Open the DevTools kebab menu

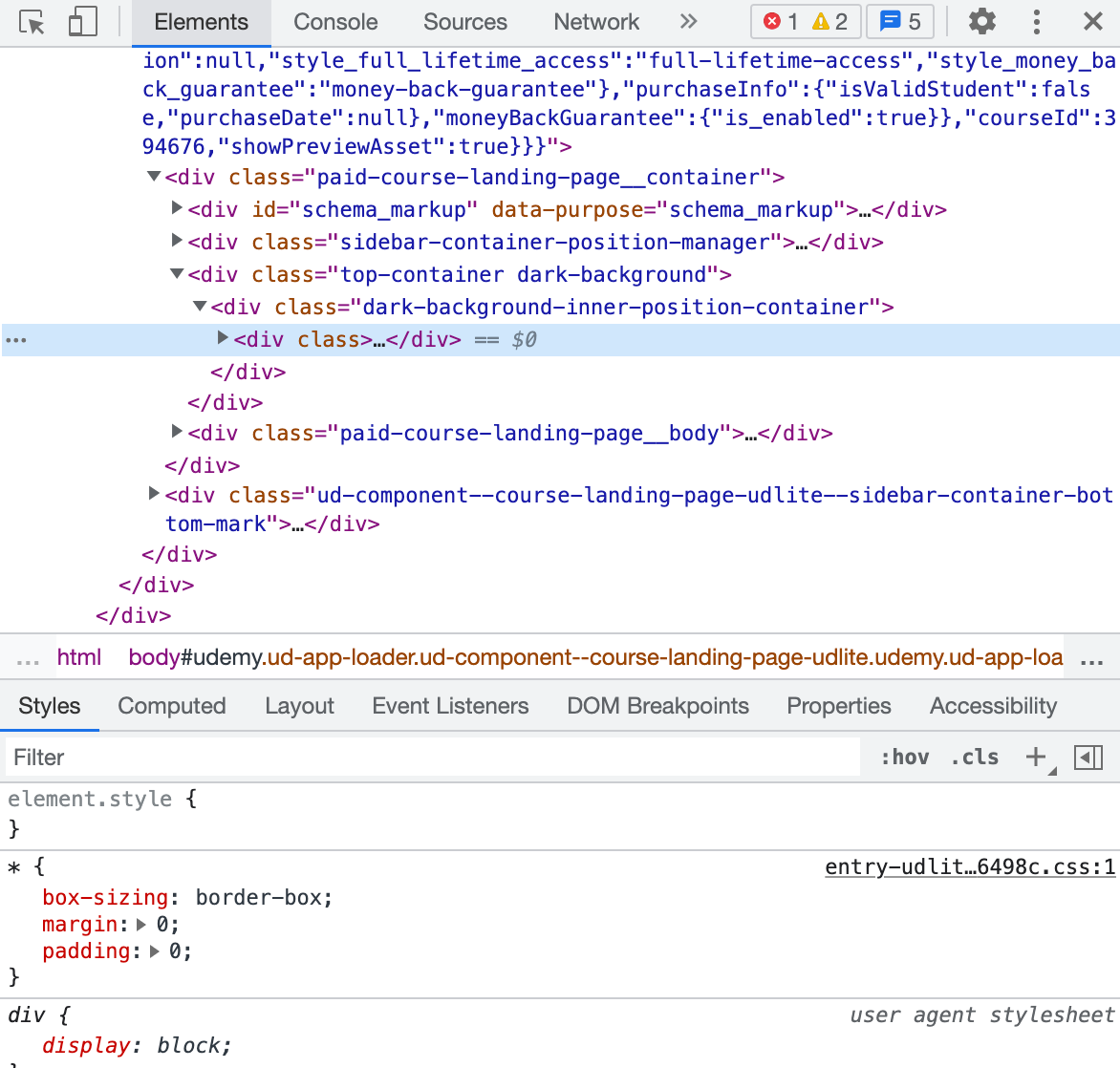point(1037,22)
